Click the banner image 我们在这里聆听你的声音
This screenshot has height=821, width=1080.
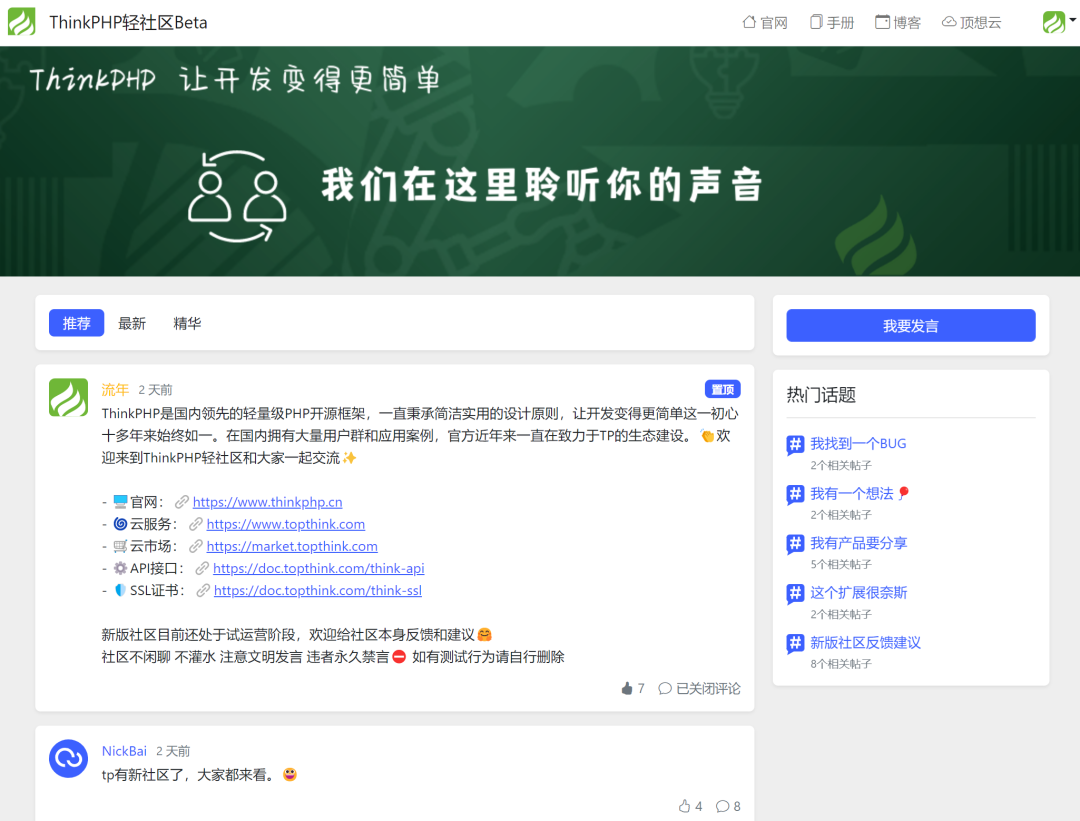pyautogui.click(x=540, y=185)
